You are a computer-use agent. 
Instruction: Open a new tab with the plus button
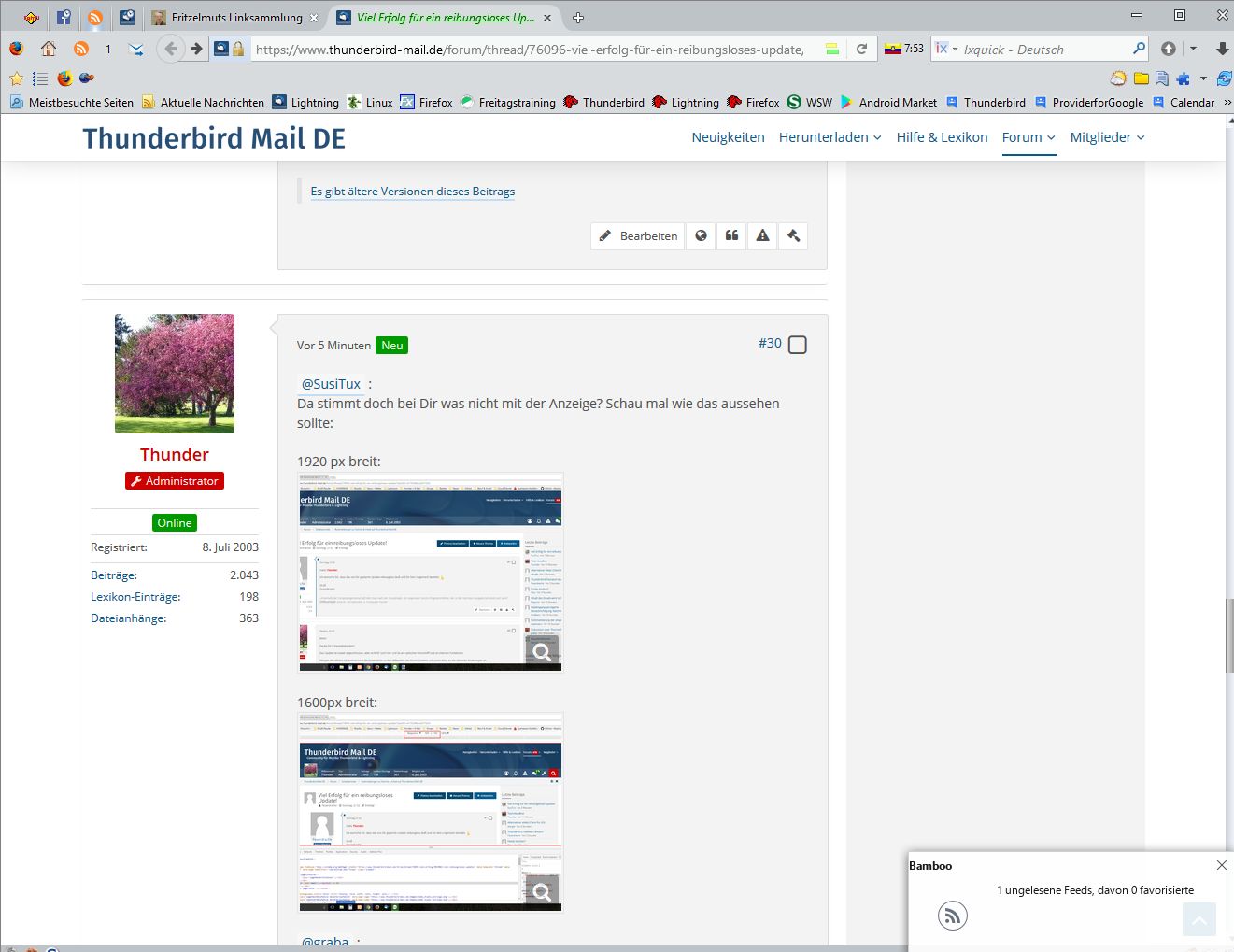pyautogui.click(x=578, y=18)
